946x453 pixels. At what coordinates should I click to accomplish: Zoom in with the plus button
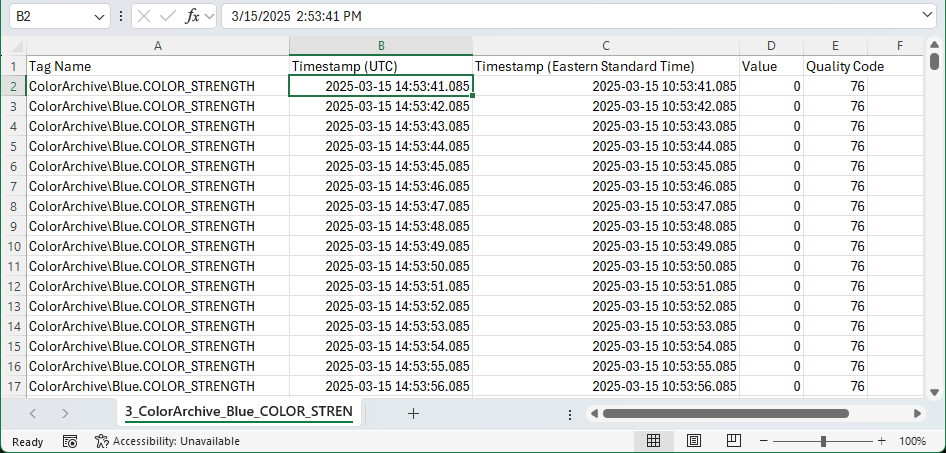coord(881,442)
